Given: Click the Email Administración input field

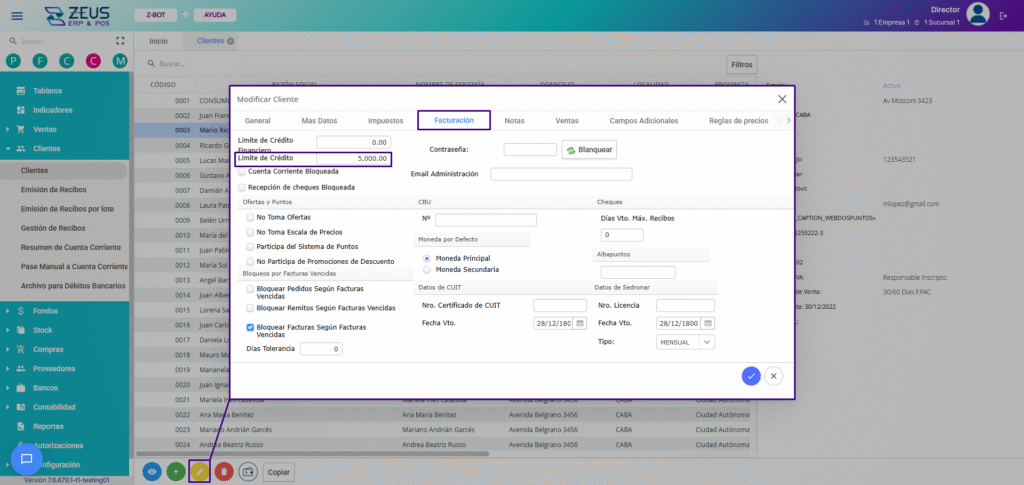Looking at the screenshot, I should [x=561, y=174].
